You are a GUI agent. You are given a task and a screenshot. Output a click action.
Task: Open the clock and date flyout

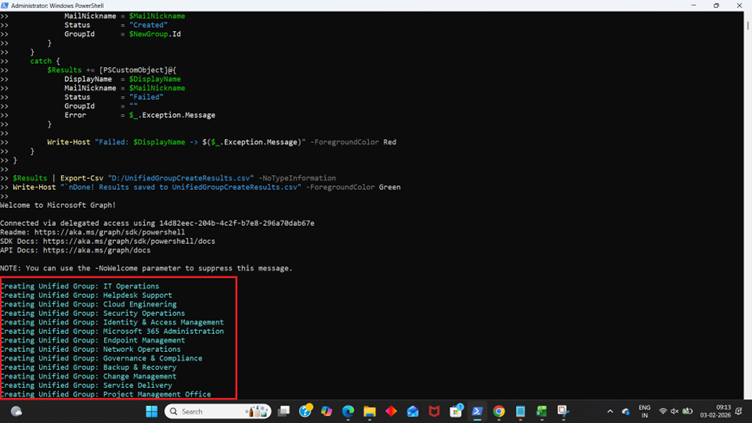tap(722, 411)
